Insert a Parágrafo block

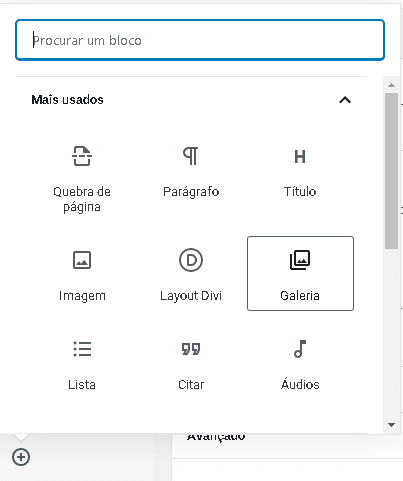[191, 172]
